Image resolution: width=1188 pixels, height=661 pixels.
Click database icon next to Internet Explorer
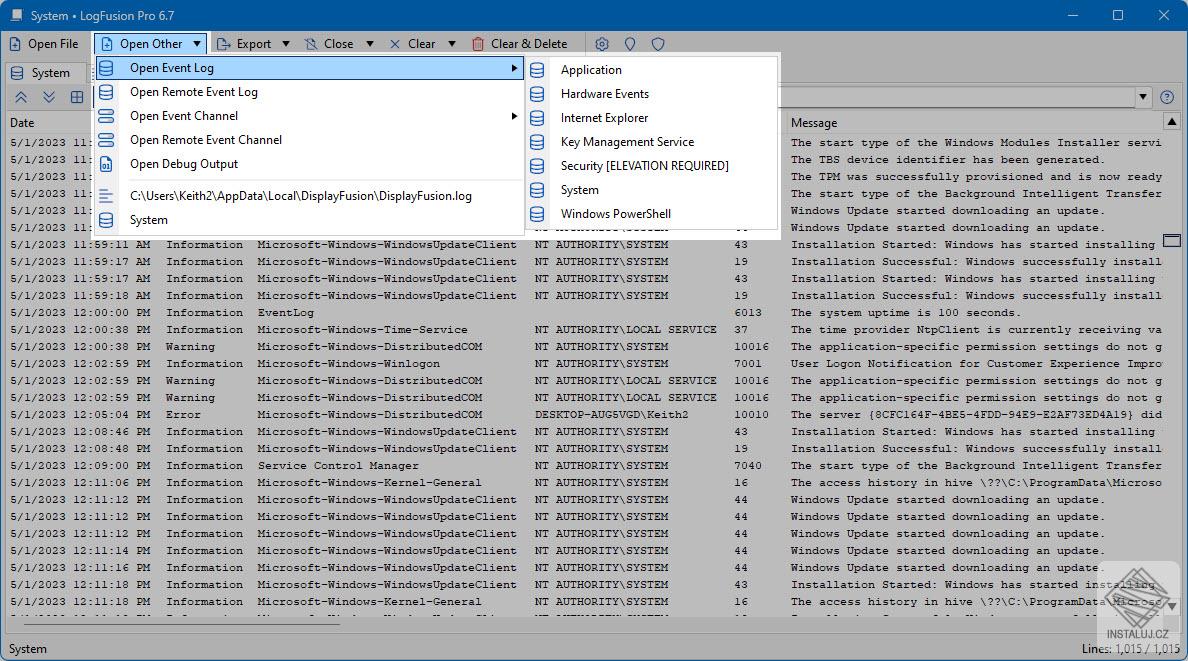[537, 118]
